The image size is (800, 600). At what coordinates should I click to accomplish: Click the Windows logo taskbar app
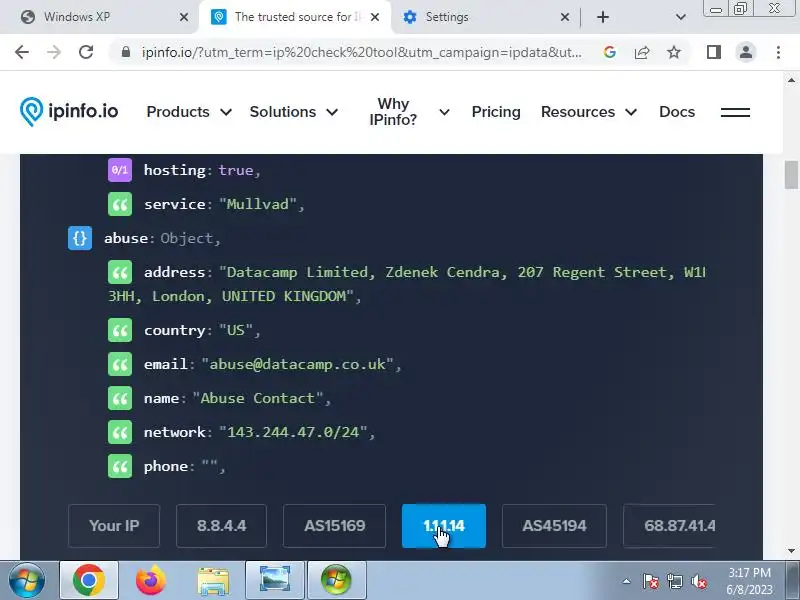point(336,581)
